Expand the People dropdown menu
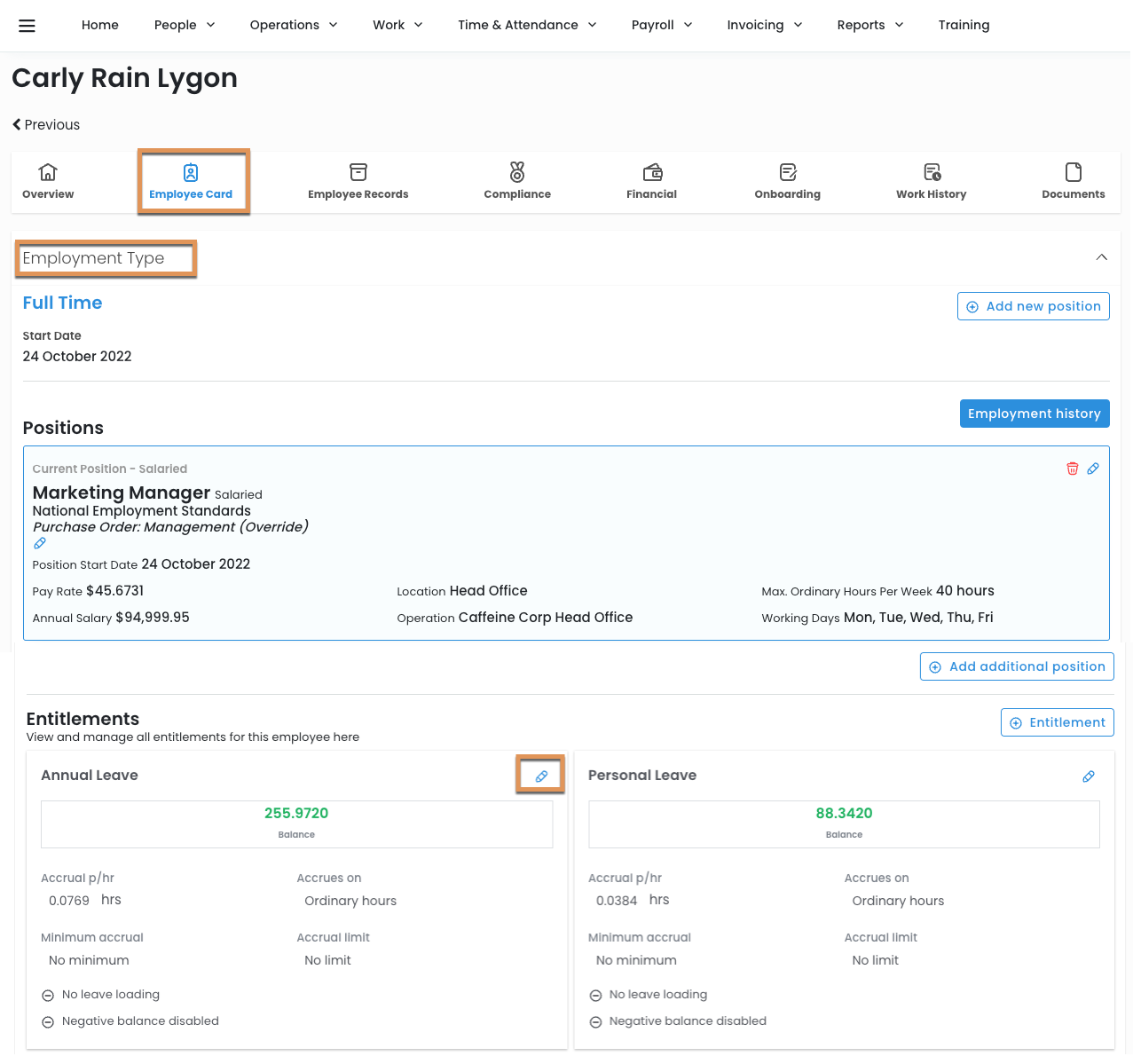Image resolution: width=1133 pixels, height=1064 pixels. pyautogui.click(x=185, y=25)
